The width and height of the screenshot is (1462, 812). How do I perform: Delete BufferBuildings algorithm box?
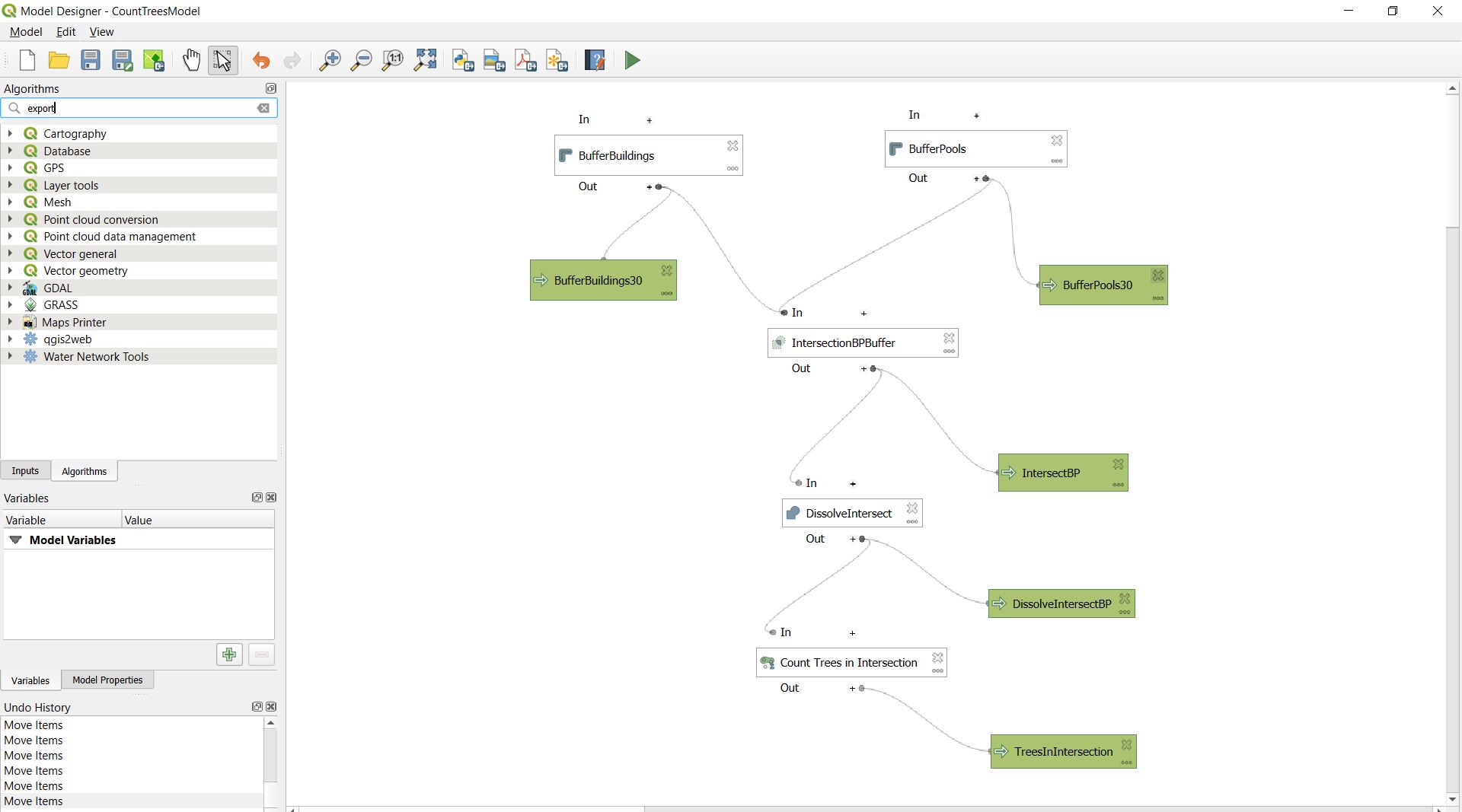click(x=733, y=145)
